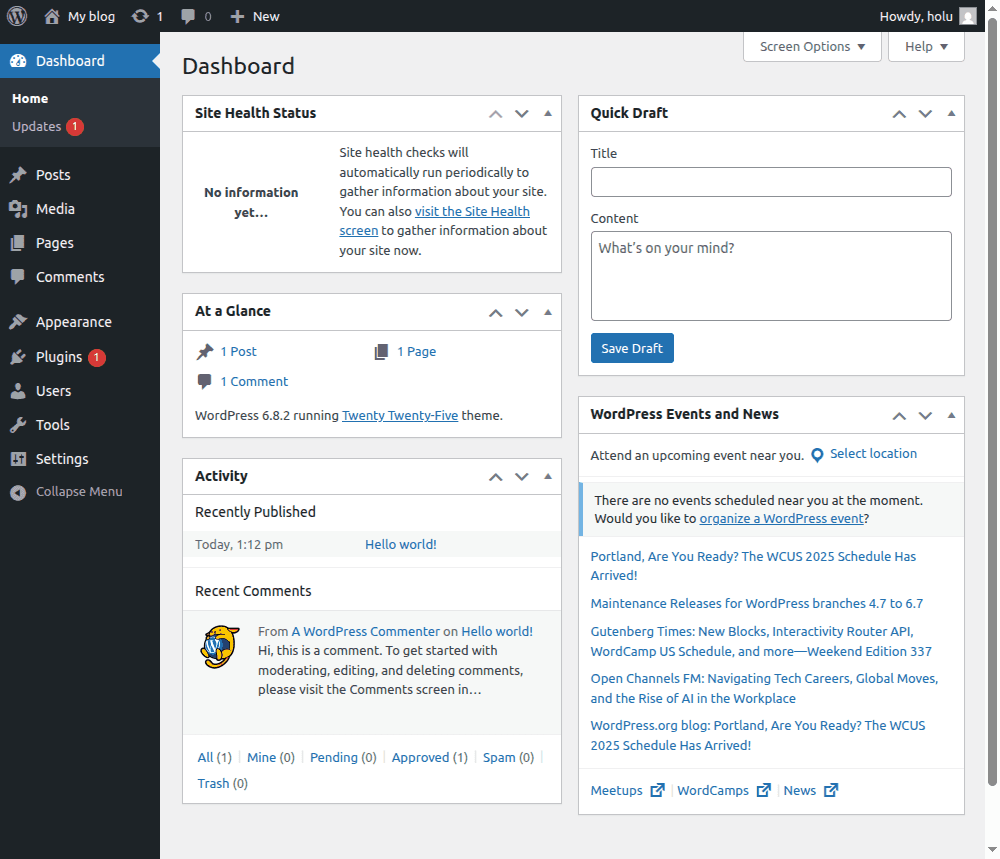The width and height of the screenshot is (1000, 859).
Task: Click external link icon next to News
Action: [831, 790]
